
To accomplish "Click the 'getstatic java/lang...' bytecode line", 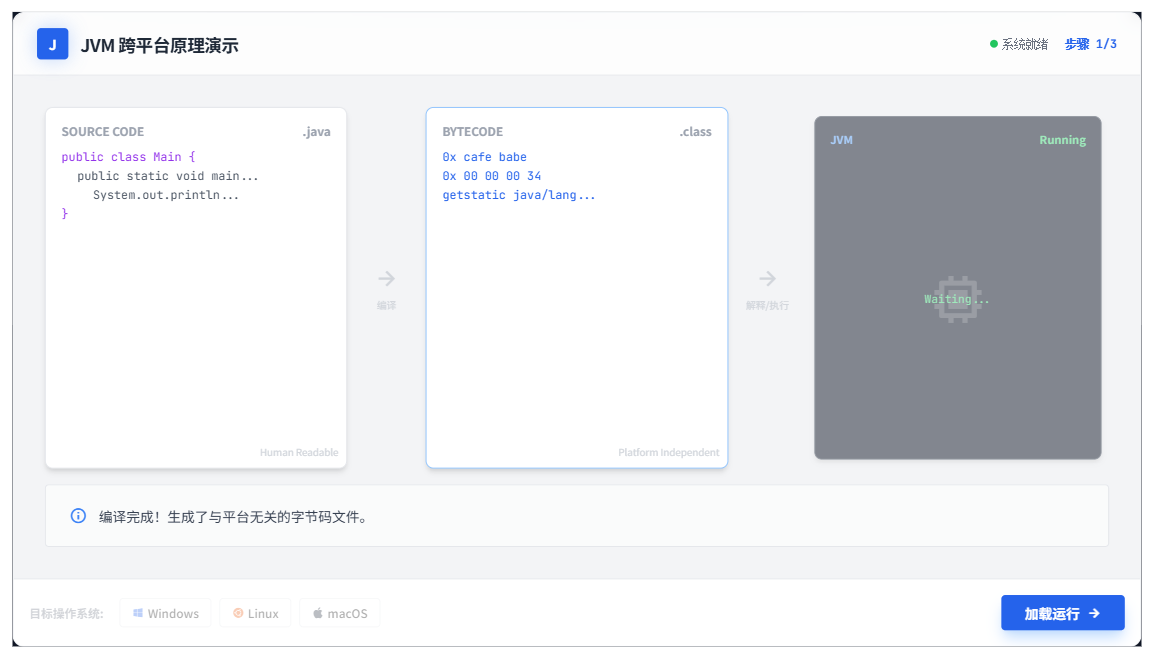I will click(519, 195).
